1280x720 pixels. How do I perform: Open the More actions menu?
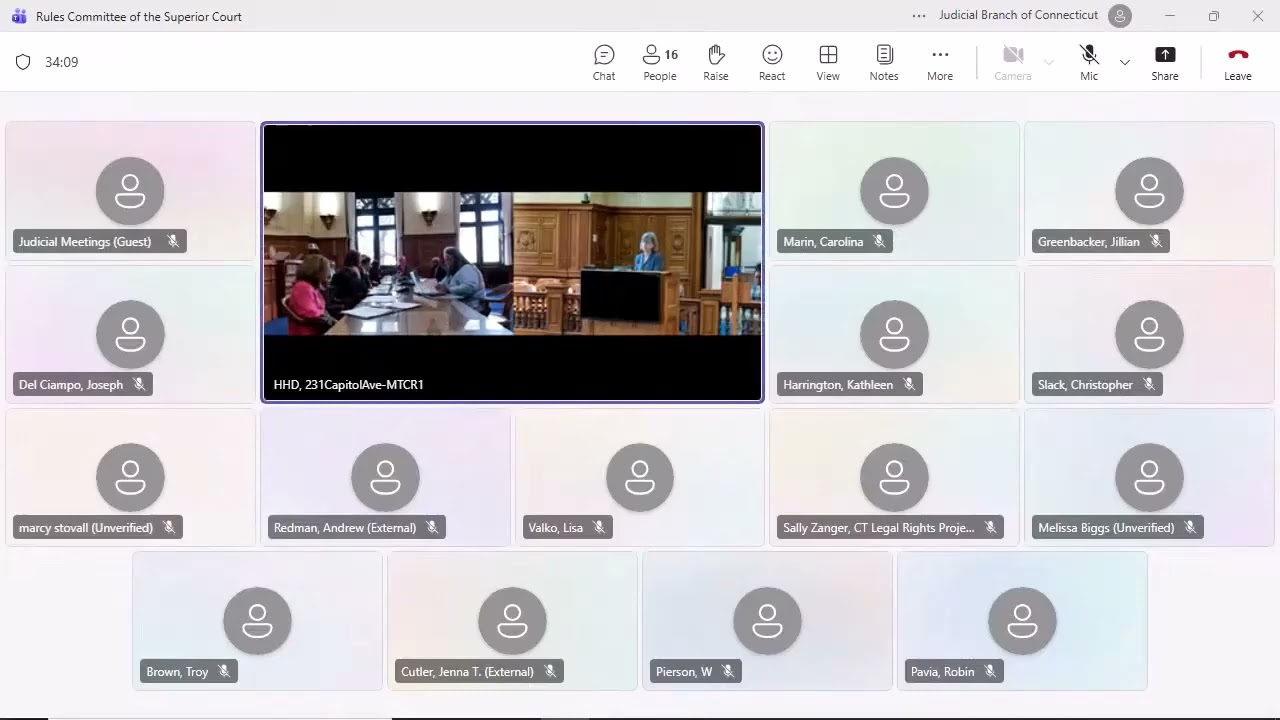click(940, 62)
